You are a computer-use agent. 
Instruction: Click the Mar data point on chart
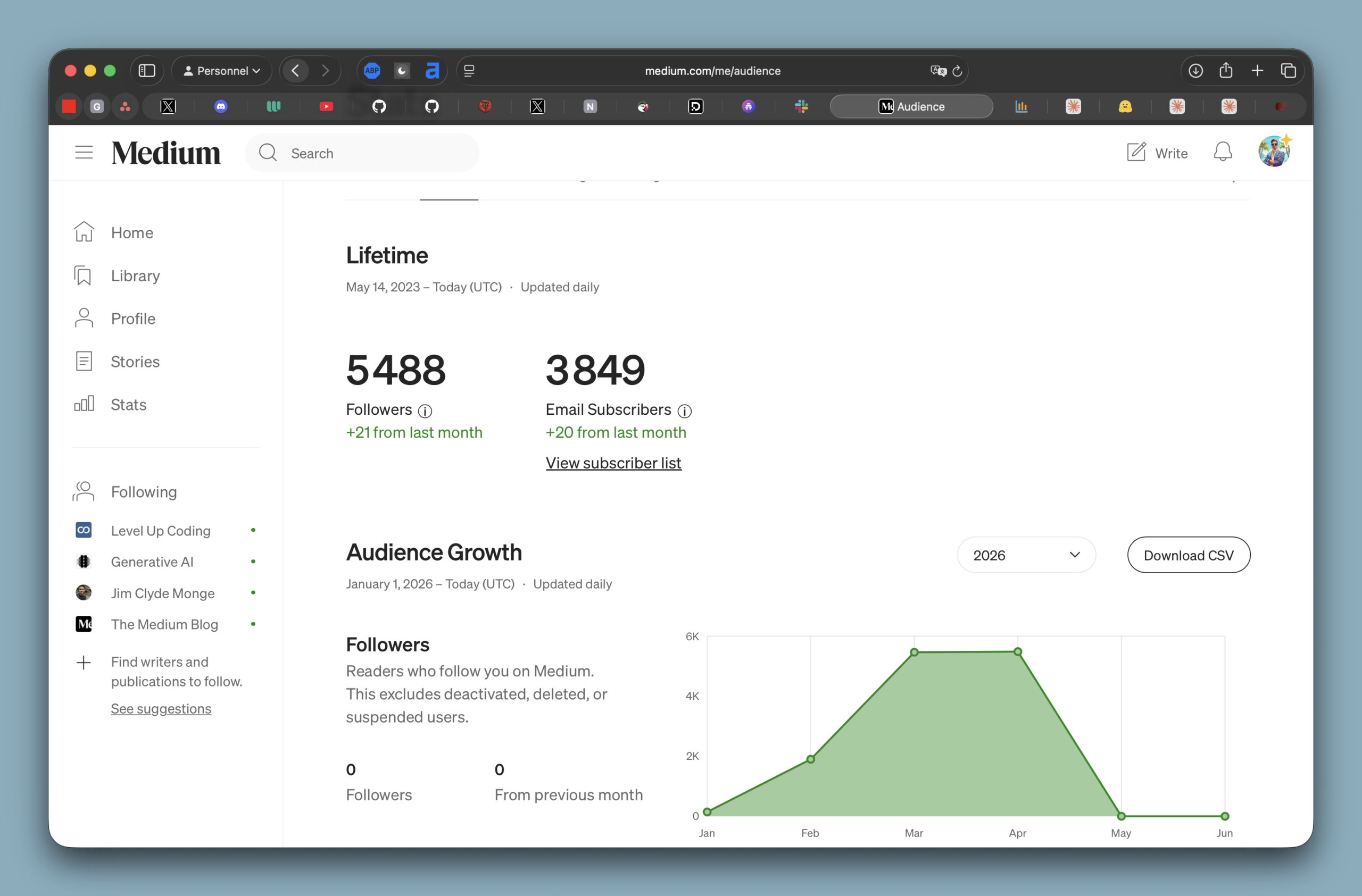(x=914, y=652)
